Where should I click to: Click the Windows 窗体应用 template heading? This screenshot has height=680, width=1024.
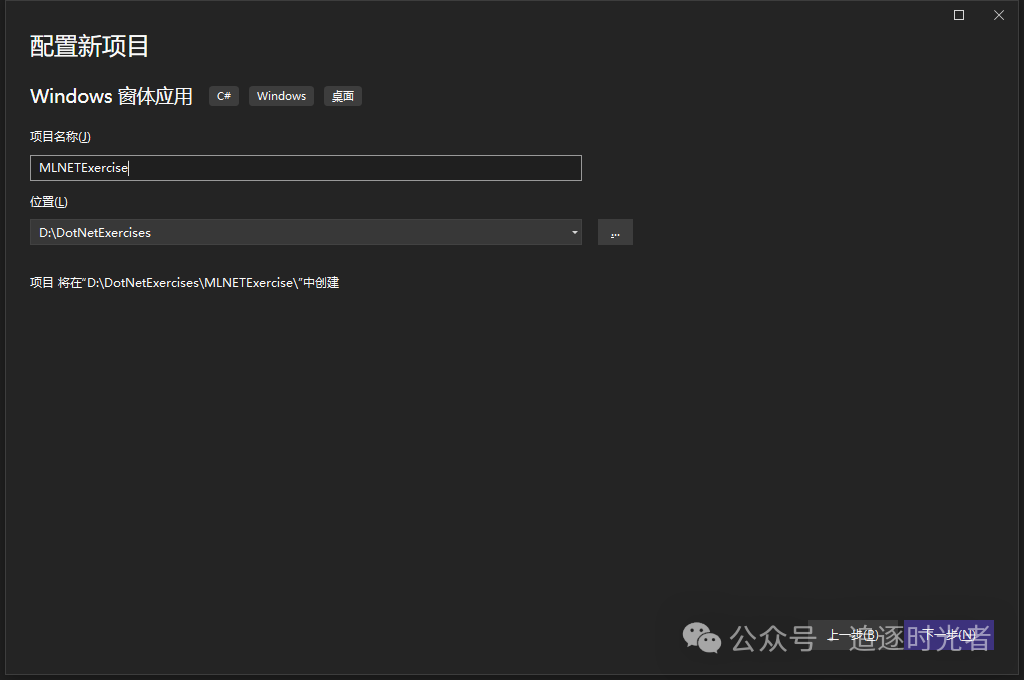pyautogui.click(x=111, y=96)
